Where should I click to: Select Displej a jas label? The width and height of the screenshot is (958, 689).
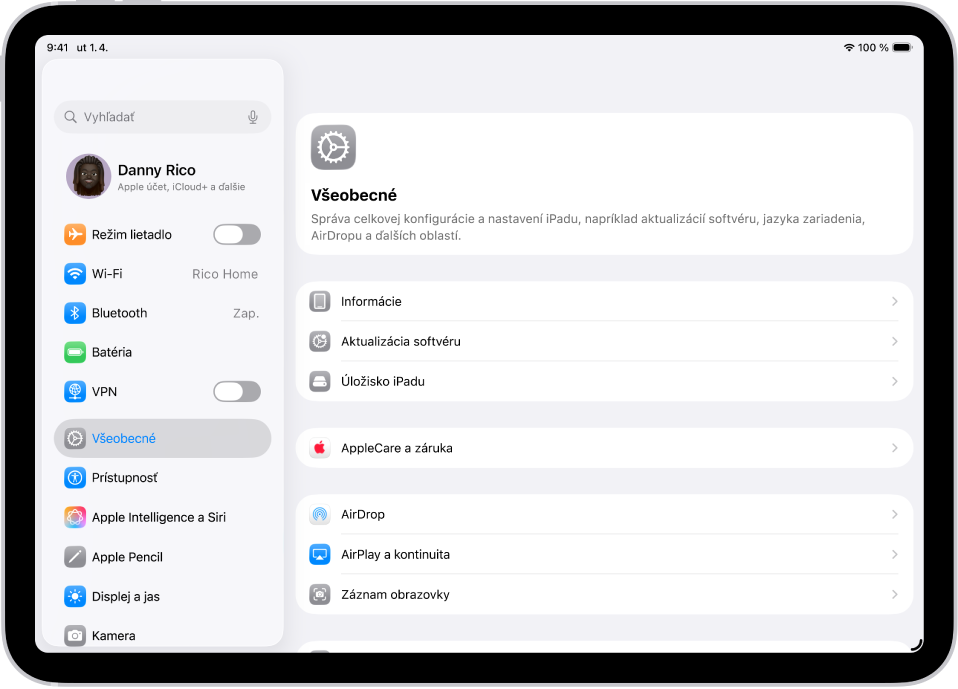point(126,597)
